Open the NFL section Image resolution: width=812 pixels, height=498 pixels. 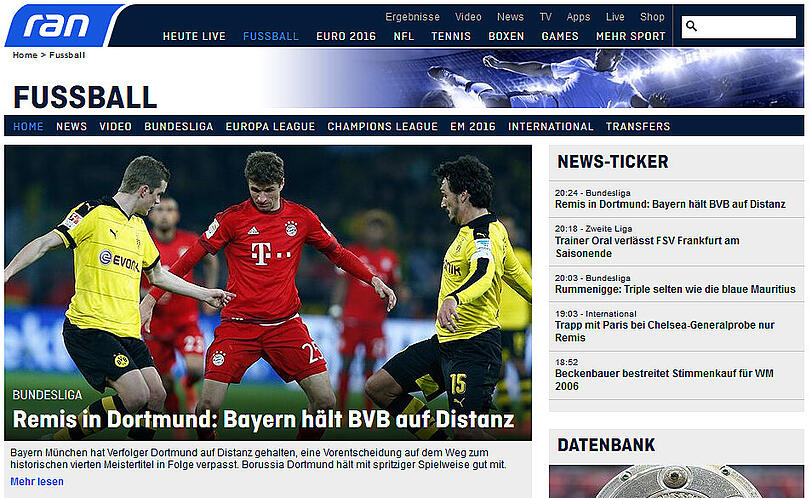pos(403,36)
